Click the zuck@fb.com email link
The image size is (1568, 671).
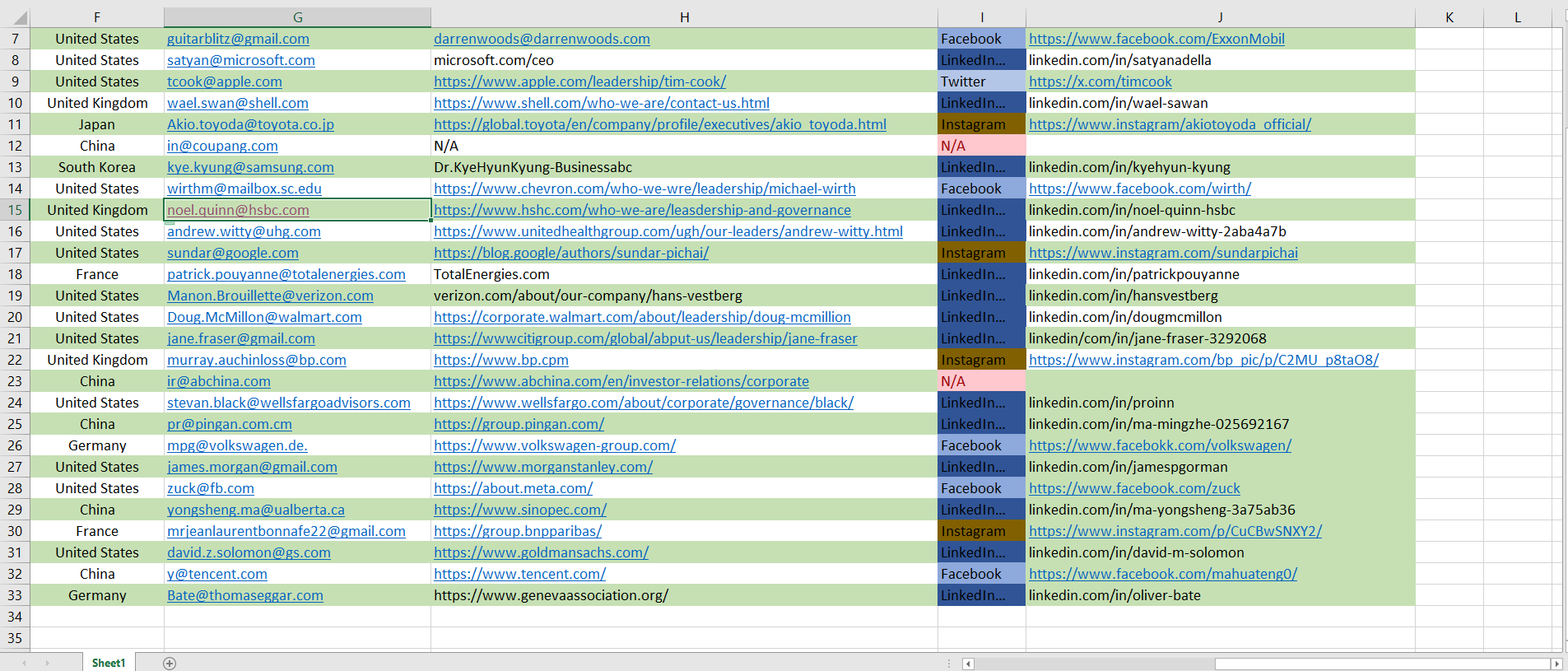point(211,488)
